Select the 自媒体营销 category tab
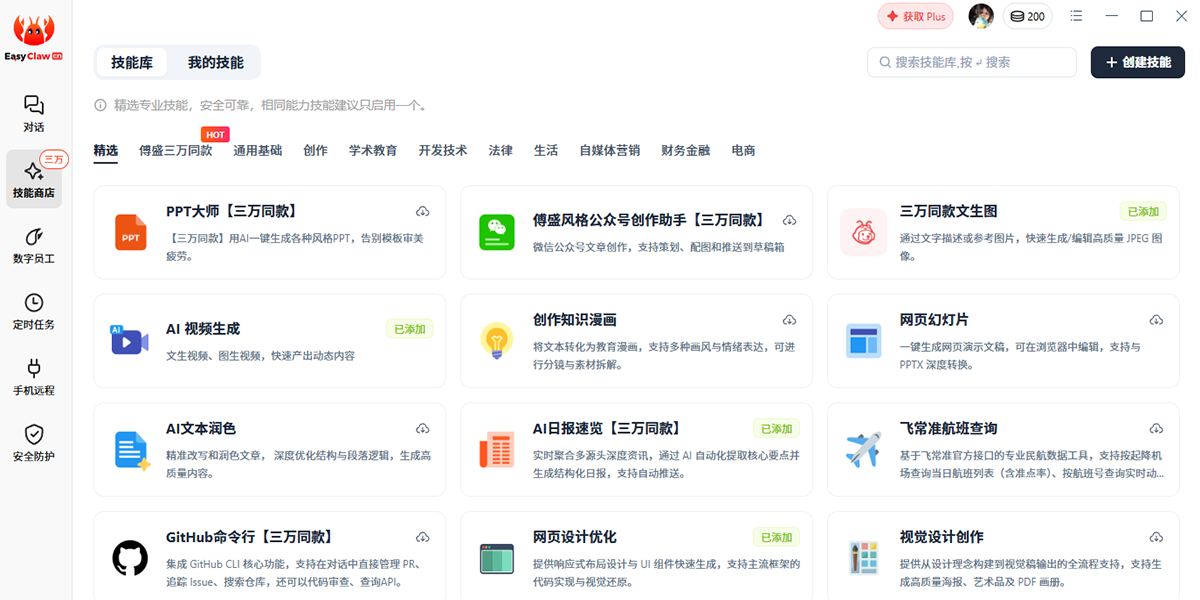Screen dimensions: 1200x600 pos(610,151)
